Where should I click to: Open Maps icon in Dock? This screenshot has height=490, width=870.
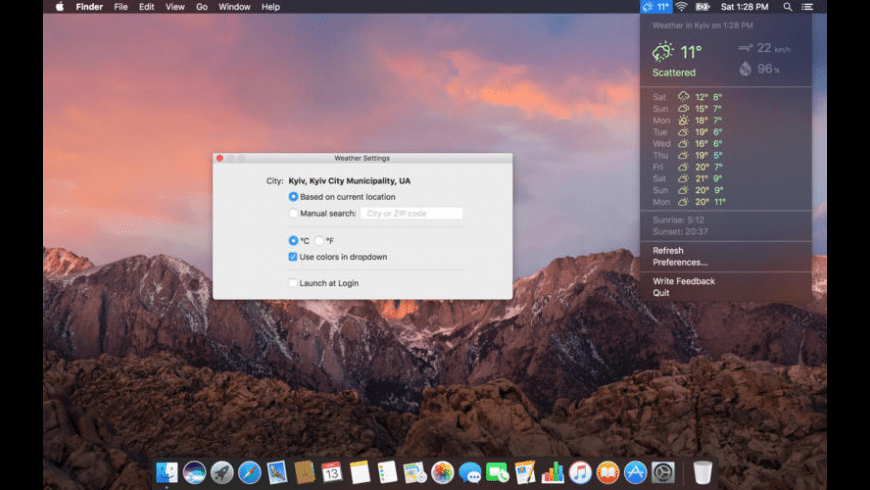pos(414,473)
